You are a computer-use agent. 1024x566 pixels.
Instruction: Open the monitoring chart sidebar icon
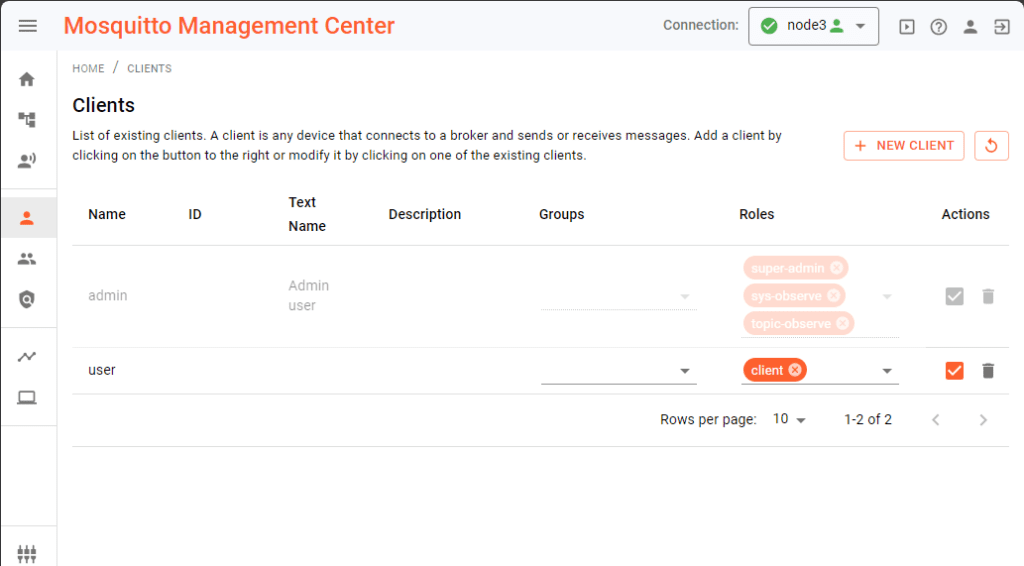pos(27,356)
